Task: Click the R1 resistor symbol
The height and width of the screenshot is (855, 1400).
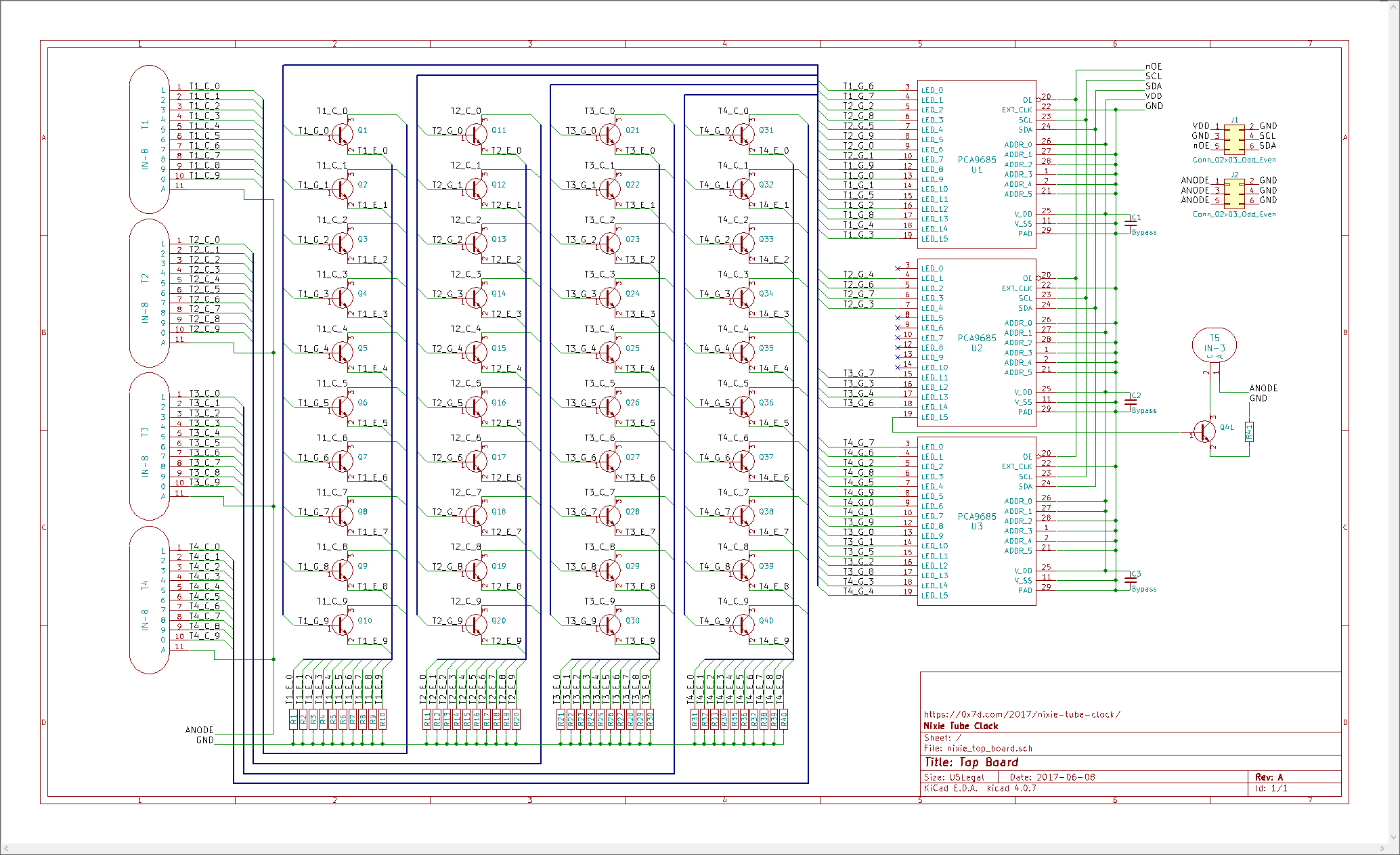Action: (x=293, y=718)
